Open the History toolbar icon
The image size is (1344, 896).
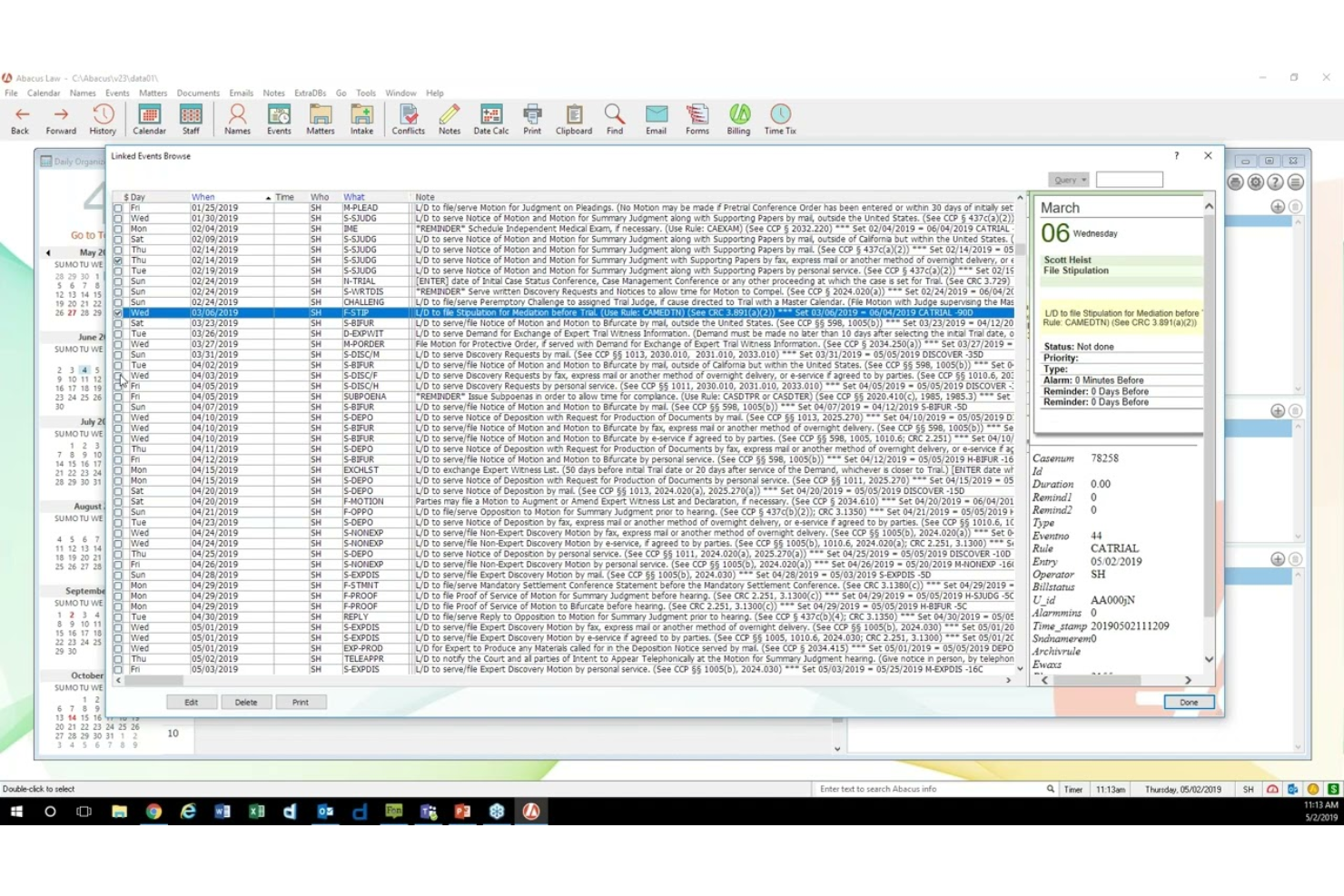click(x=103, y=118)
